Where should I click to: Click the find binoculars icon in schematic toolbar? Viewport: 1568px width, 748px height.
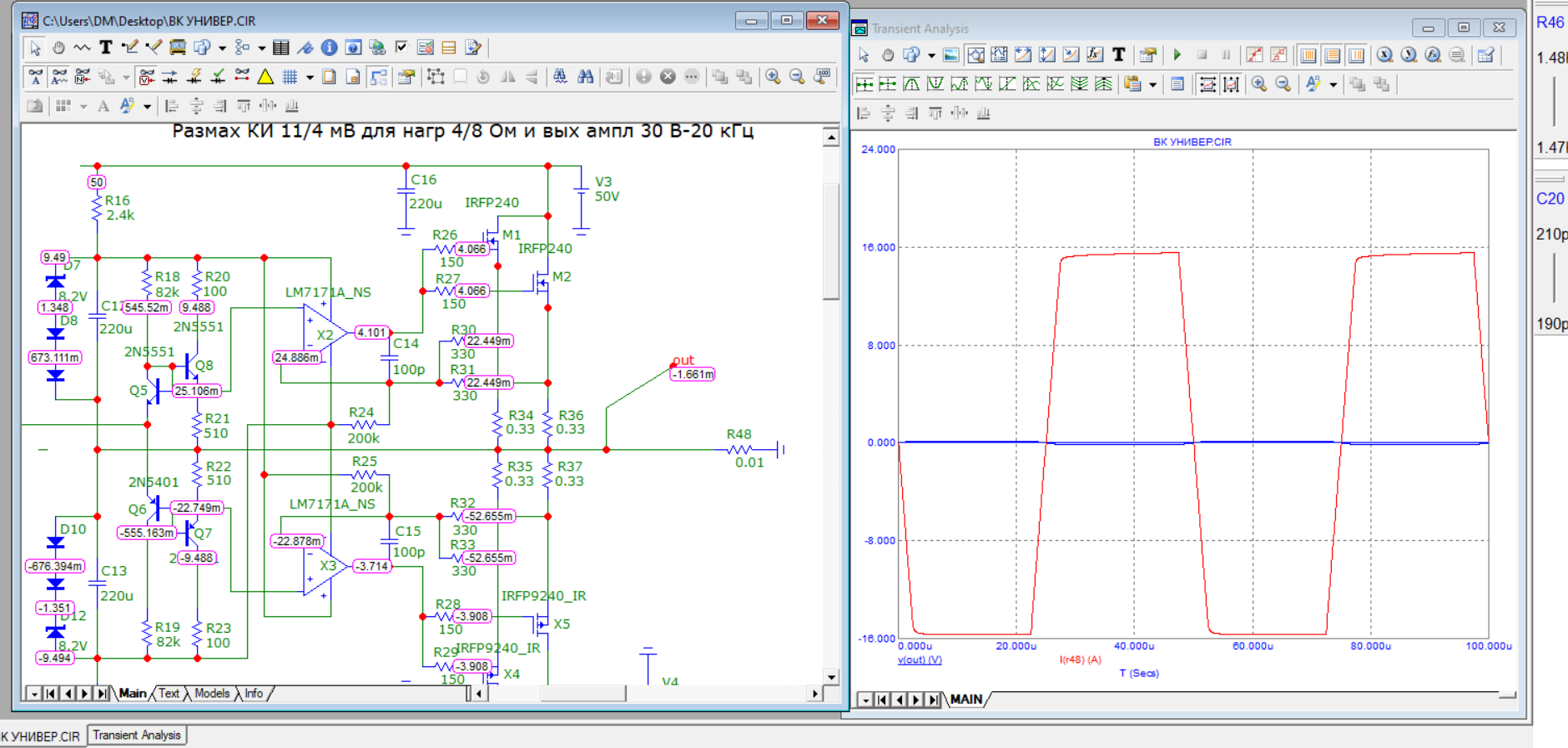tap(585, 77)
